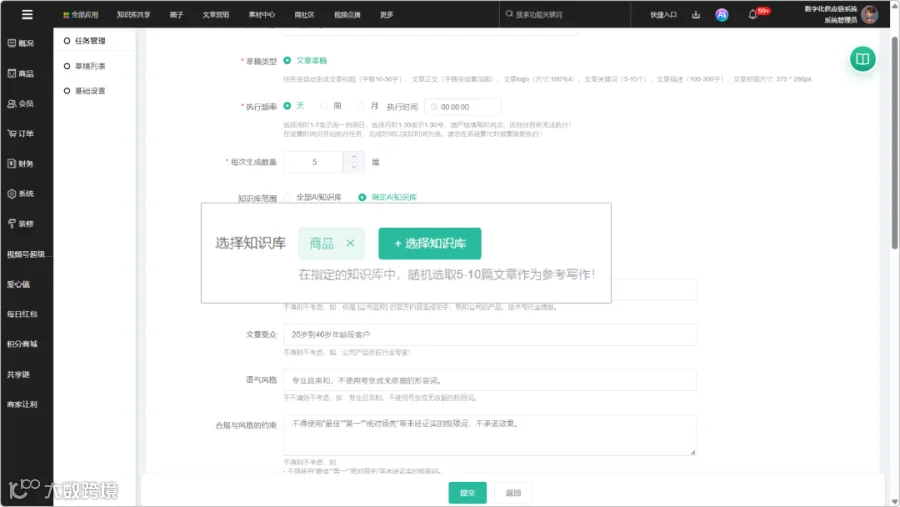The width and height of the screenshot is (900, 507).
Task: Open 知识库共享 top menu item
Action: [133, 15]
